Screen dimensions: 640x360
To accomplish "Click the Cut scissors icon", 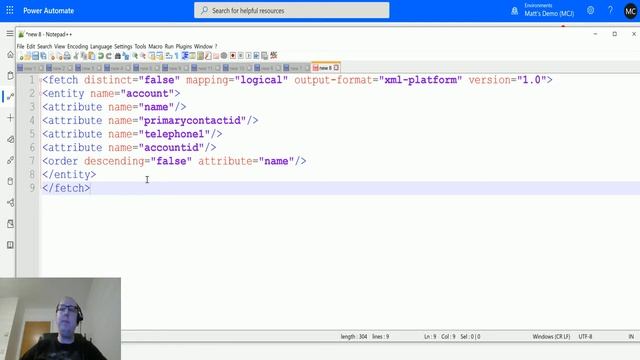I will [x=76, y=56].
